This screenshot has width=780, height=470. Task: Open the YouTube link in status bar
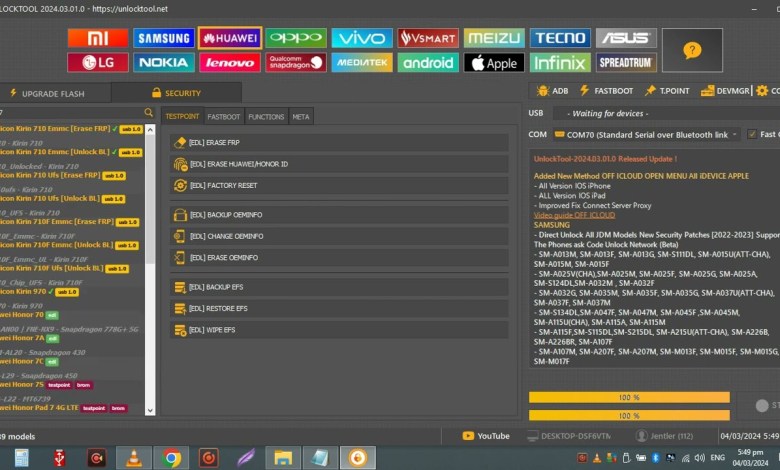486,436
